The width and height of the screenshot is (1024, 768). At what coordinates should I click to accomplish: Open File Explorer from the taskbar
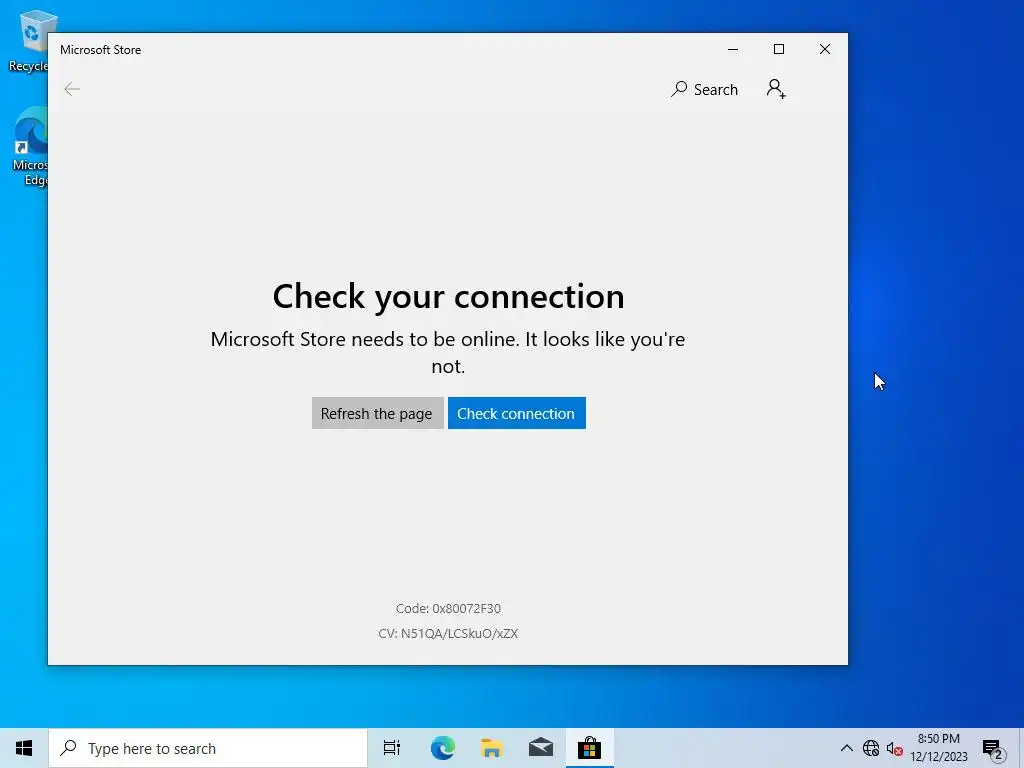coord(491,748)
